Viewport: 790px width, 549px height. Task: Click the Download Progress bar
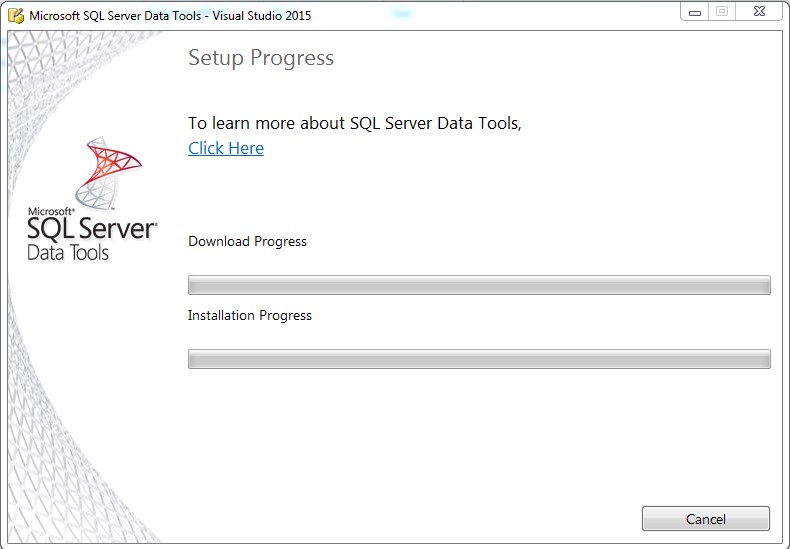pyautogui.click(x=479, y=285)
